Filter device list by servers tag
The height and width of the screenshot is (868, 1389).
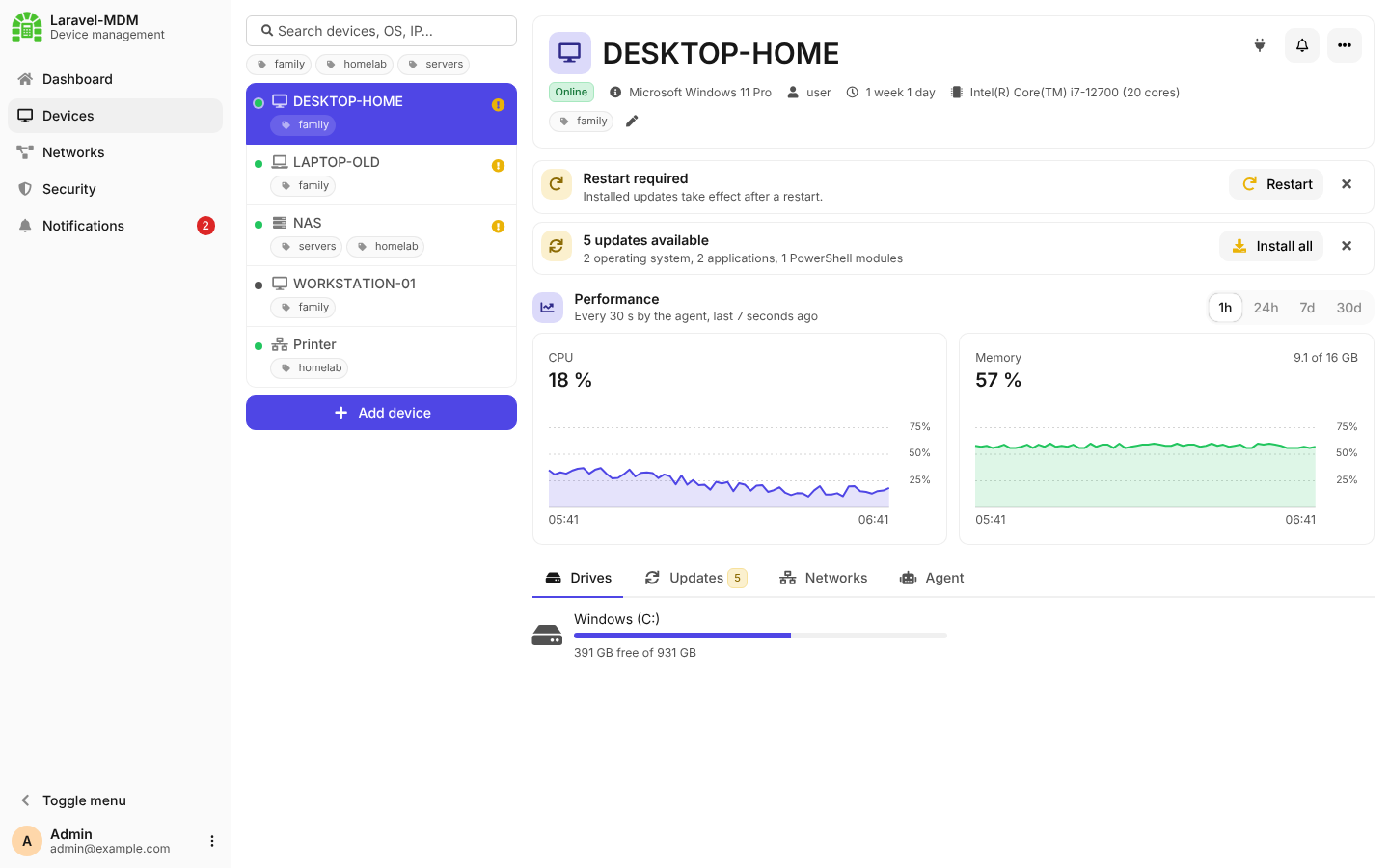pyautogui.click(x=434, y=65)
